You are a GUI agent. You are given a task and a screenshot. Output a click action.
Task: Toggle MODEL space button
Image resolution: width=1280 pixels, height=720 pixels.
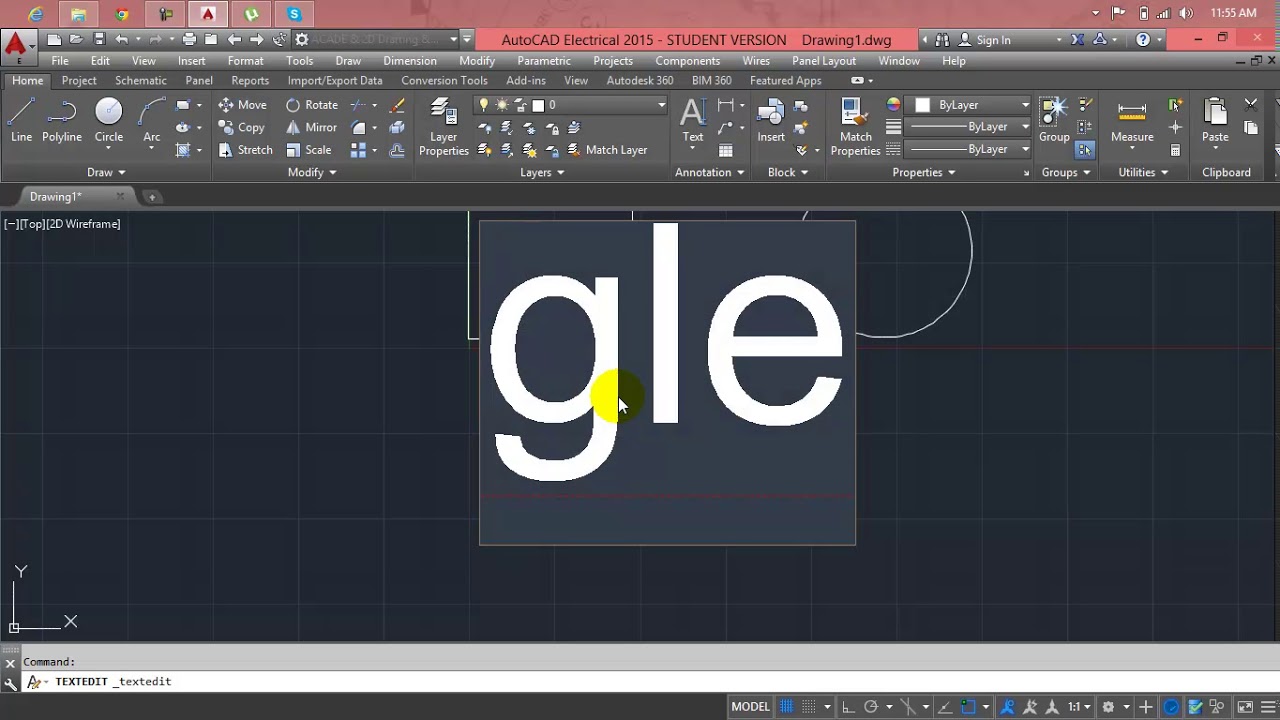[x=750, y=707]
